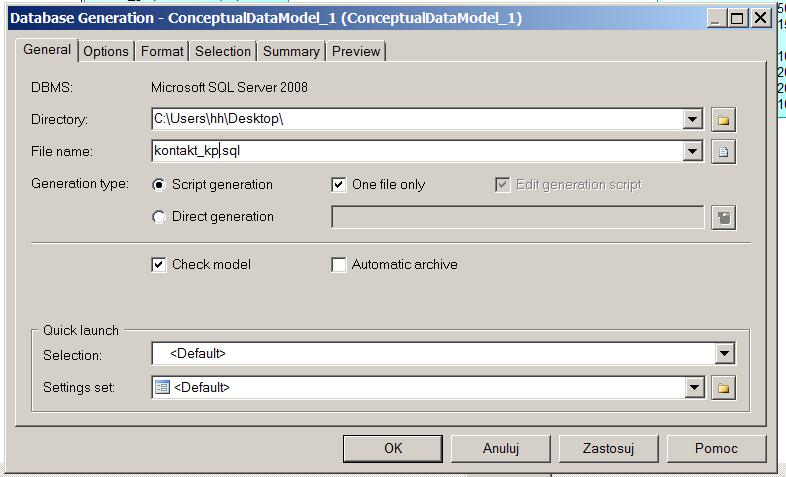Go to the Selection tab
This screenshot has width=786, height=477.
[x=223, y=52]
